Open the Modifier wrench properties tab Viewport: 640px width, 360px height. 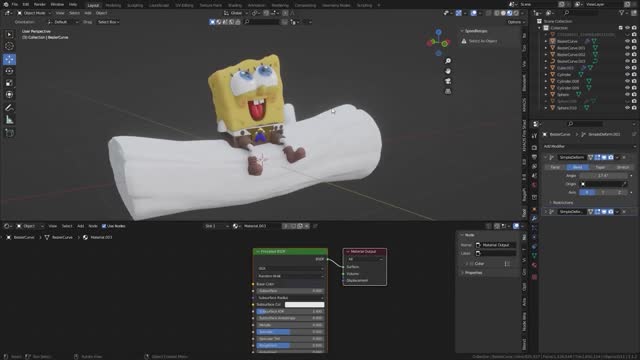point(534,219)
